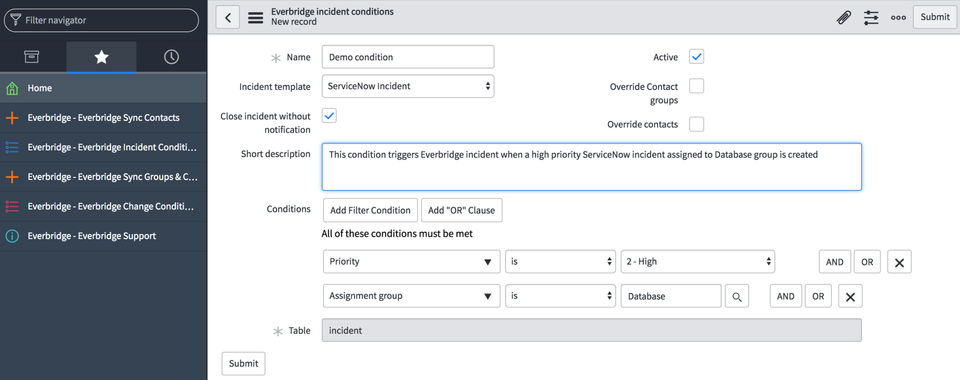The image size is (960, 380).
Task: Switch to the favorites star tab
Action: [102, 57]
